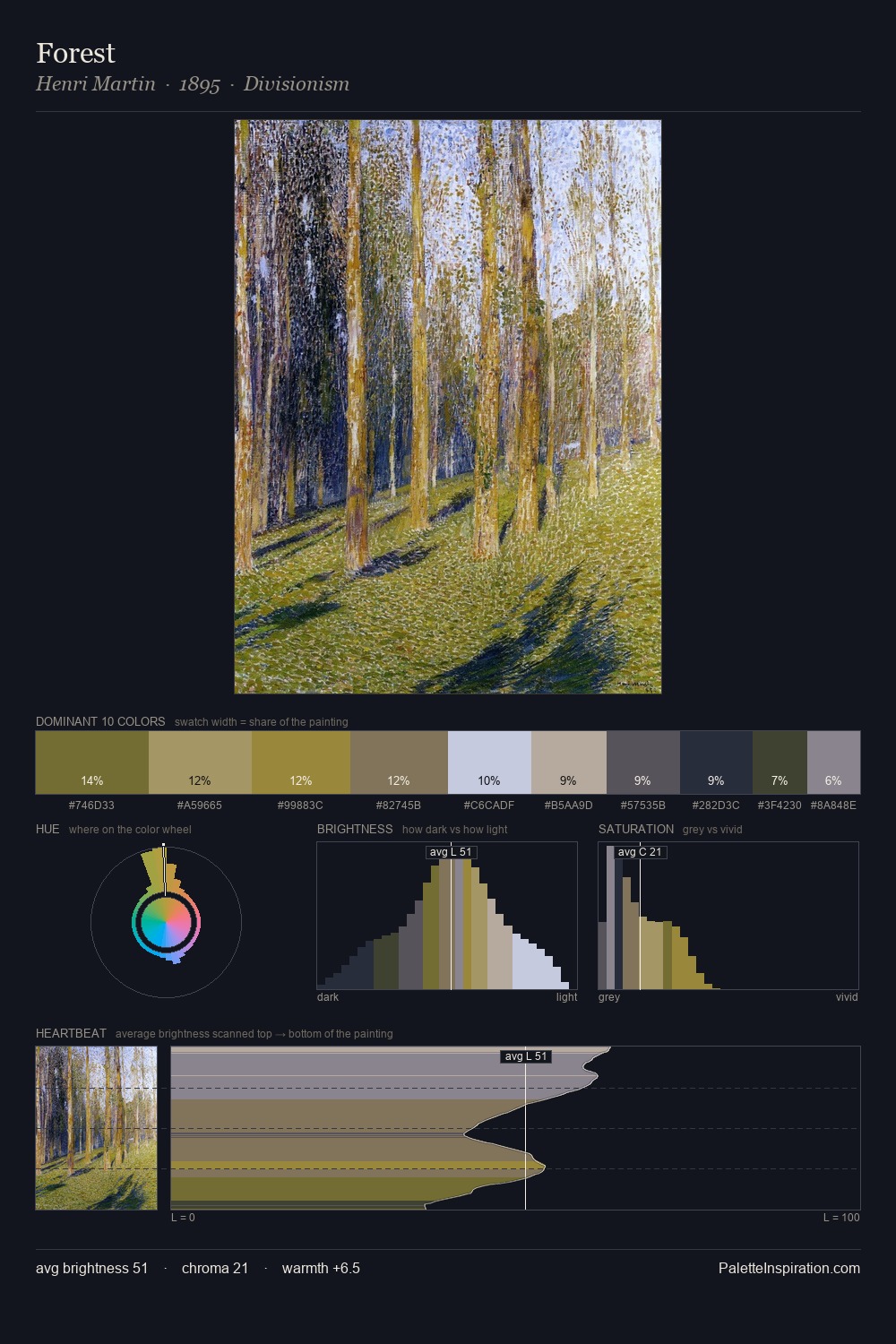Click the #82745B brown swatch
Image resolution: width=896 pixels, height=1344 pixels.
(399, 762)
